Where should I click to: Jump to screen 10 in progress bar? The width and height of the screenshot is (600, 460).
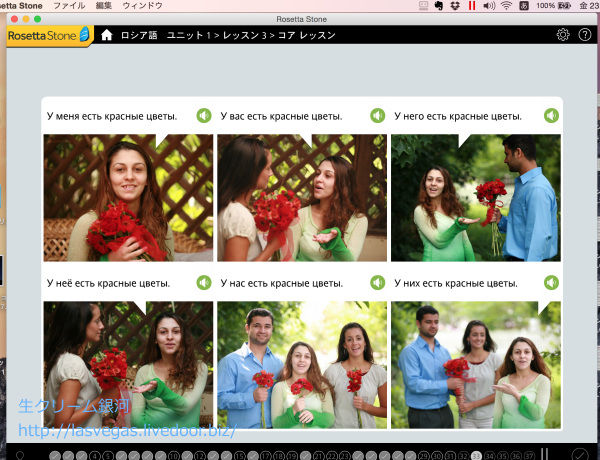(174, 456)
